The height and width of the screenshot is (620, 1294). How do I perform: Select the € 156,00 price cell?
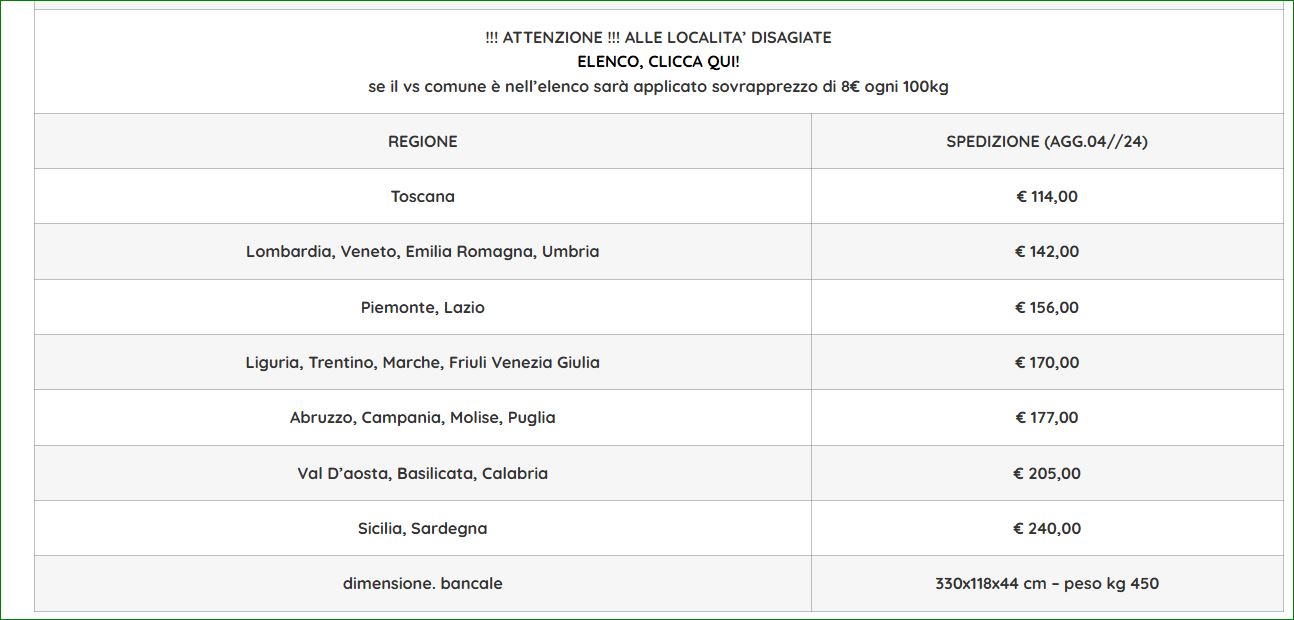[1047, 307]
